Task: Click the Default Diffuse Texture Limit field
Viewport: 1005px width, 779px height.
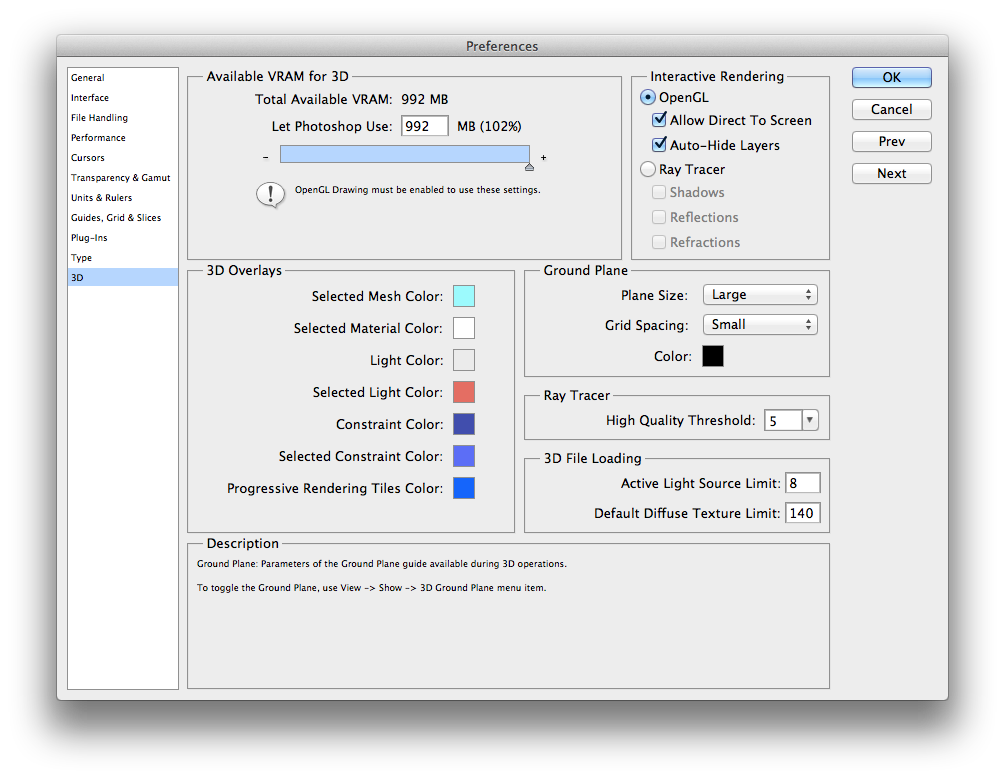Action: click(x=802, y=513)
